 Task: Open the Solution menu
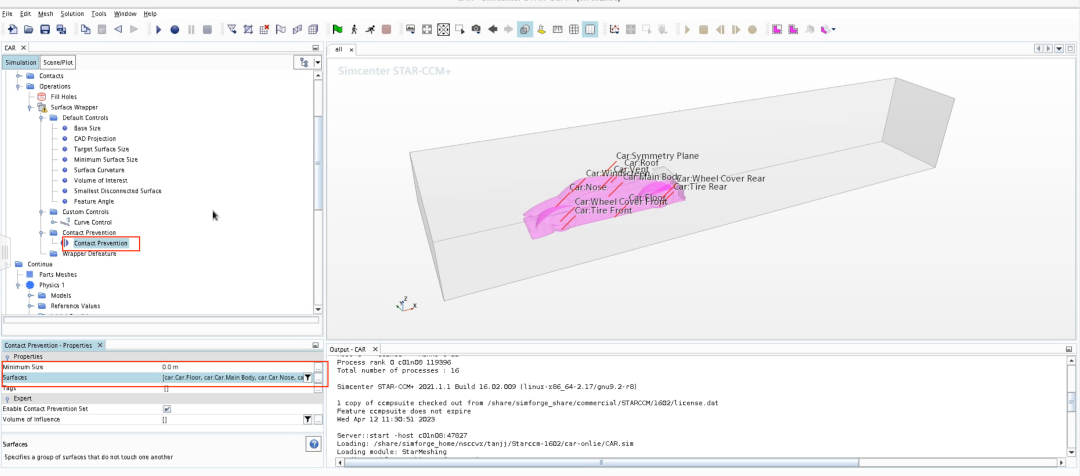[72, 14]
